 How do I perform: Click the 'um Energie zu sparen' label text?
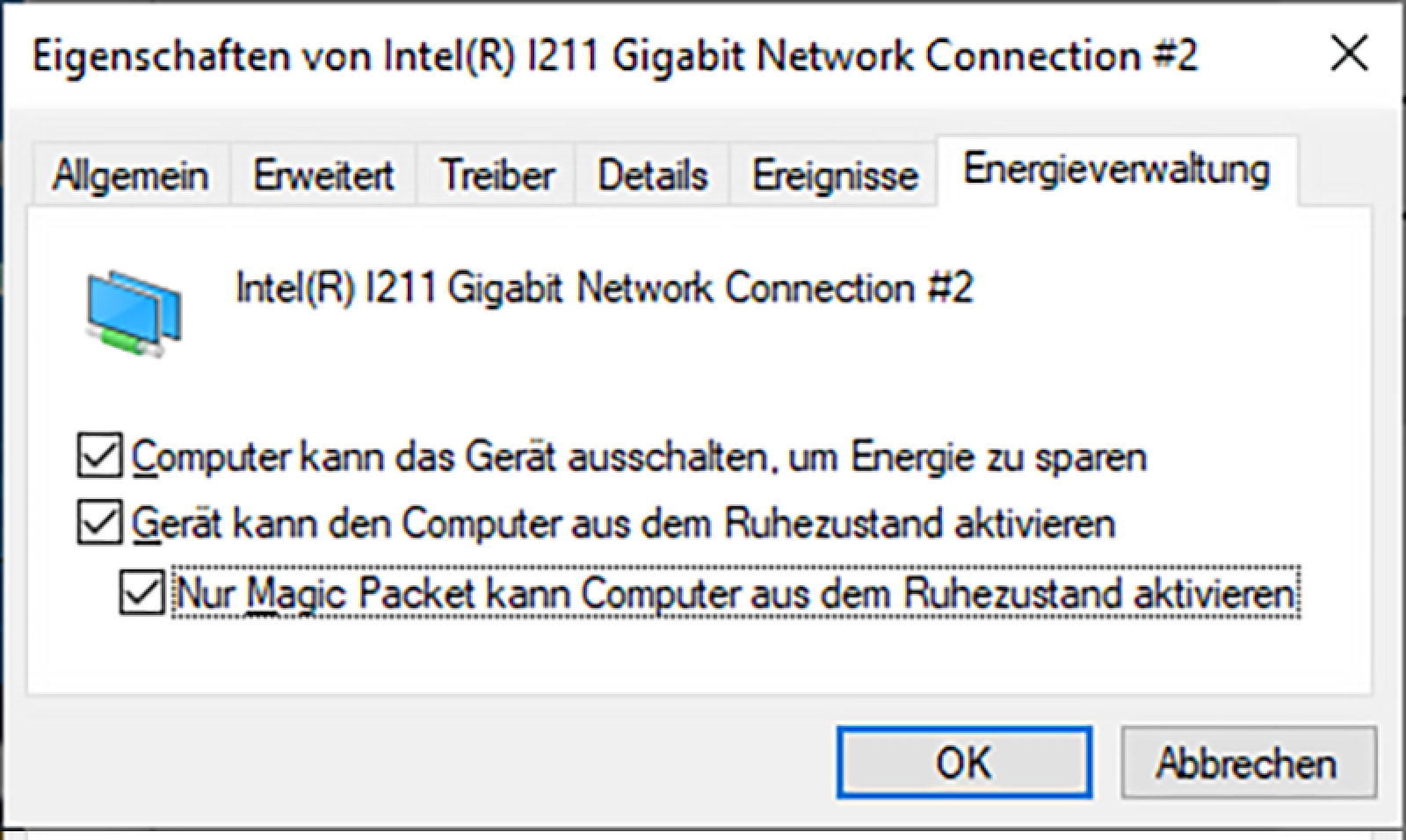(967, 457)
